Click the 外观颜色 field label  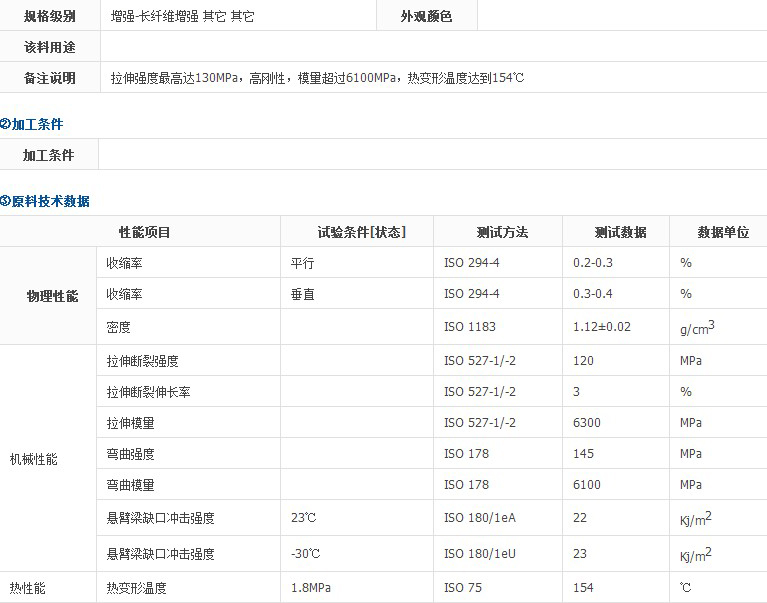(426, 17)
